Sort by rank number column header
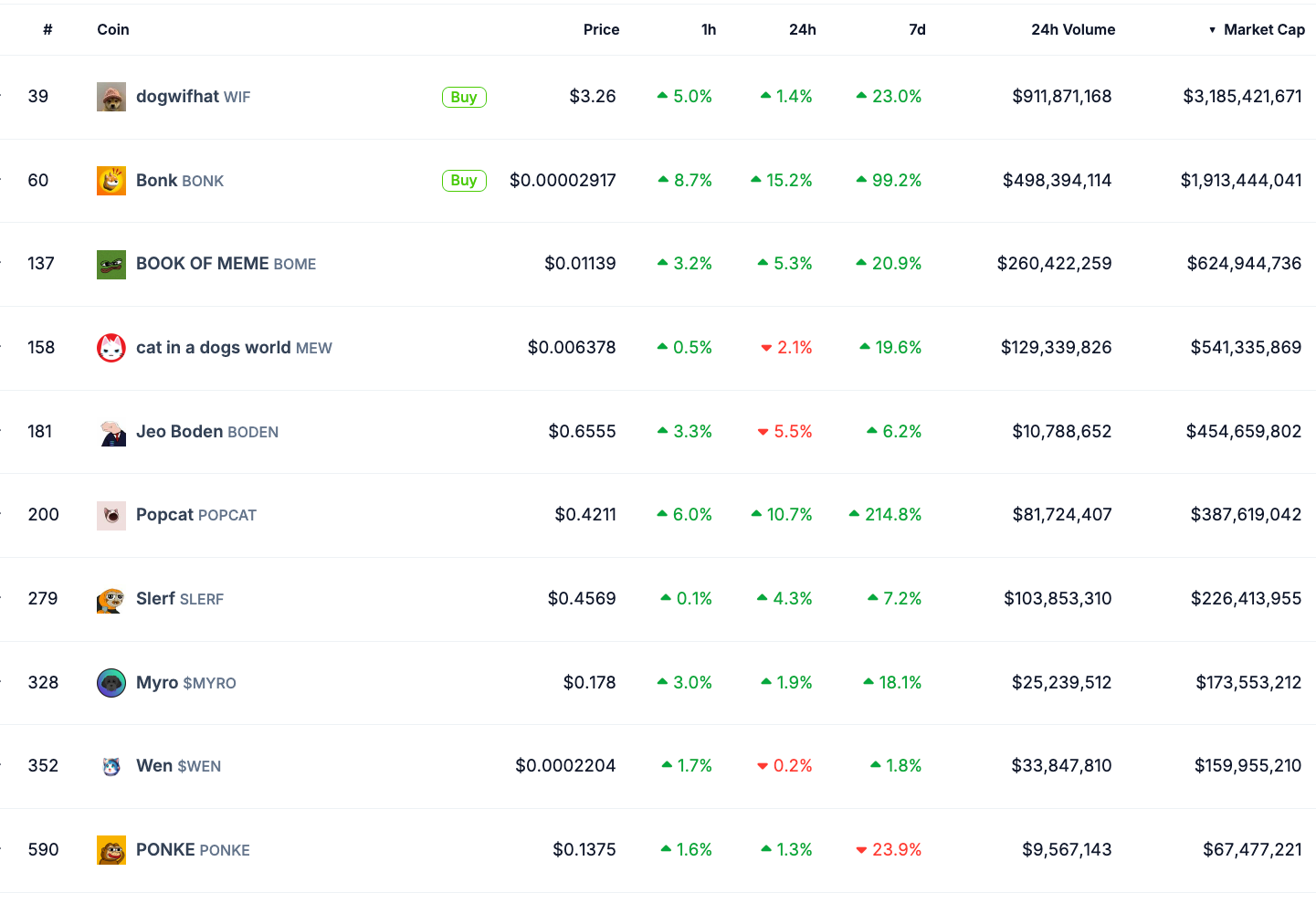The image size is (1316, 914). [x=47, y=30]
